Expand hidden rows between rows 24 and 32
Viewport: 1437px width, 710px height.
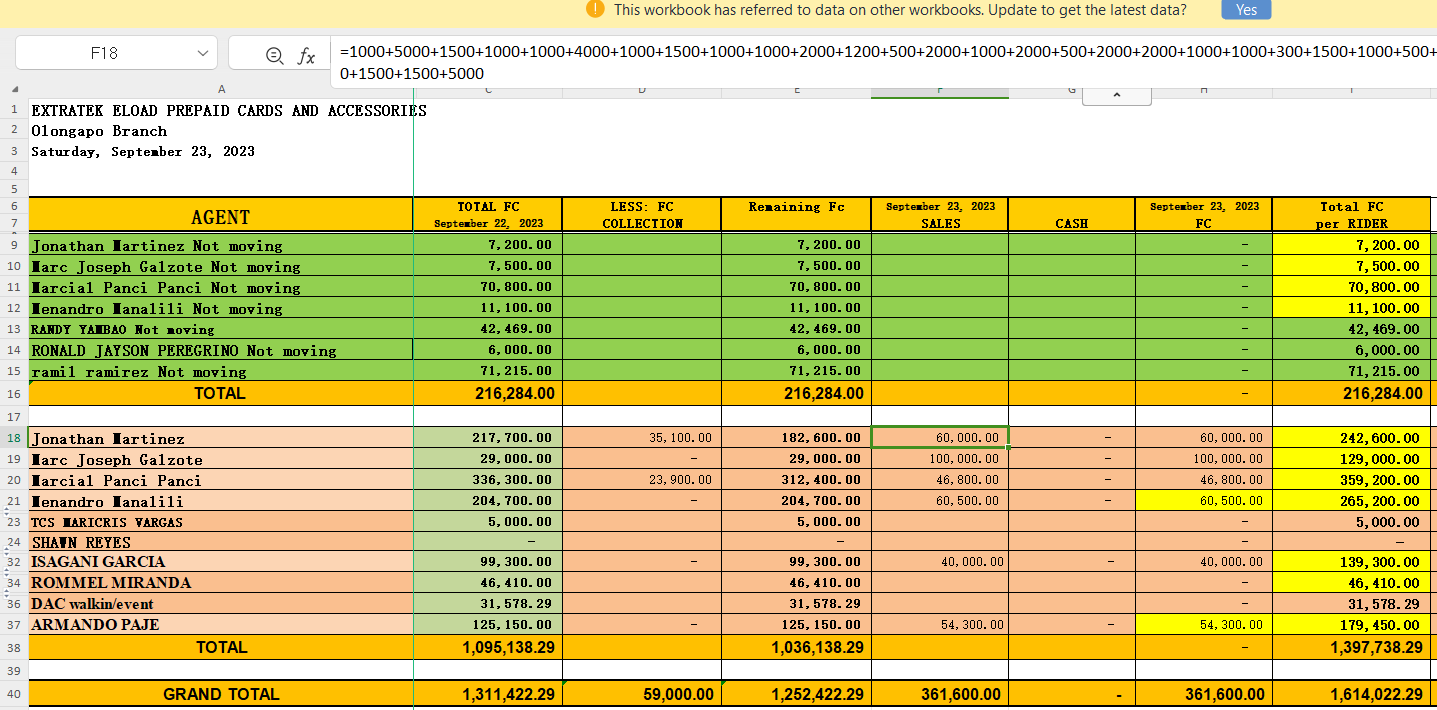click(9, 552)
